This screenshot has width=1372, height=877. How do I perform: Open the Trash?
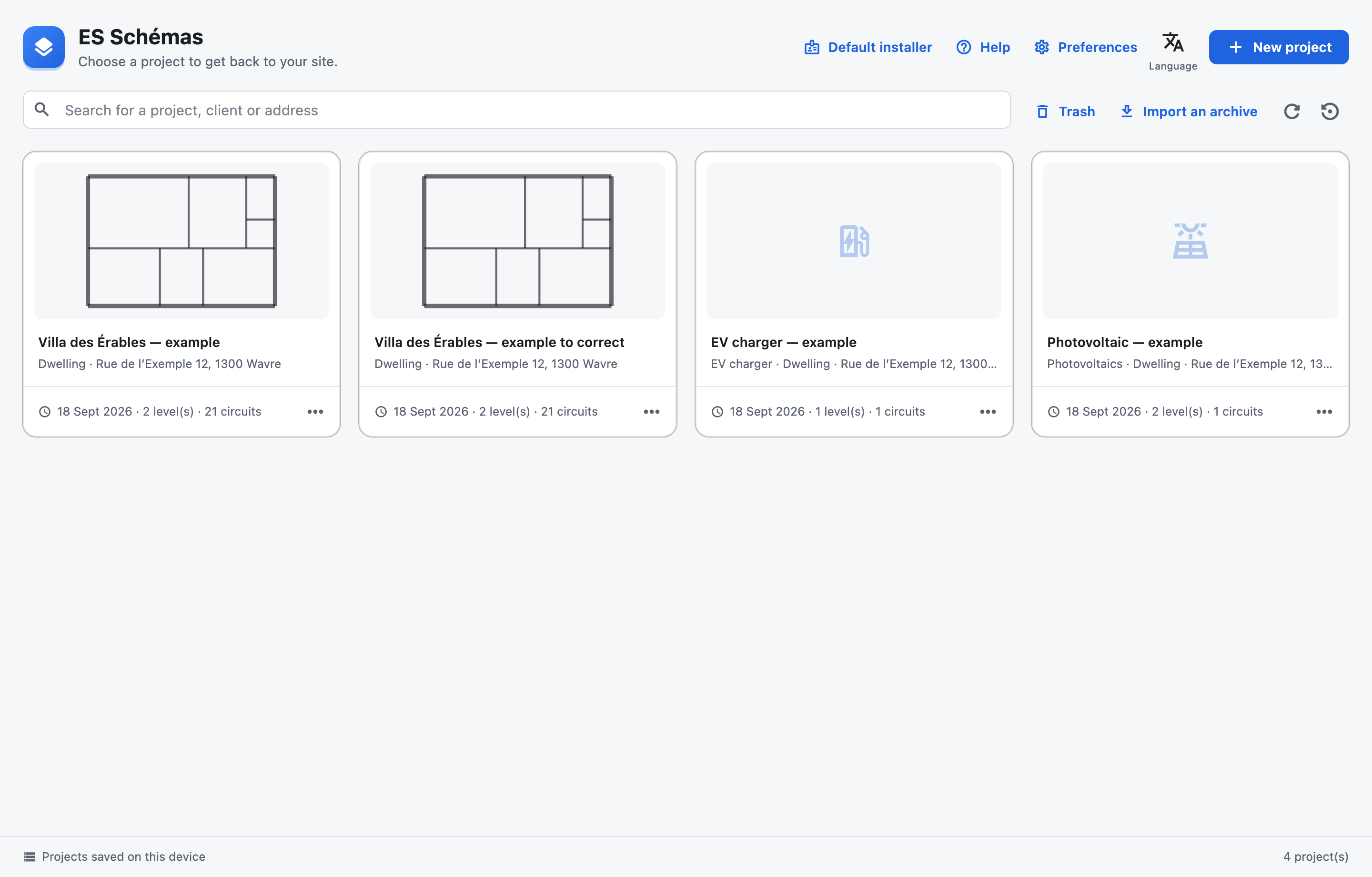click(1066, 111)
